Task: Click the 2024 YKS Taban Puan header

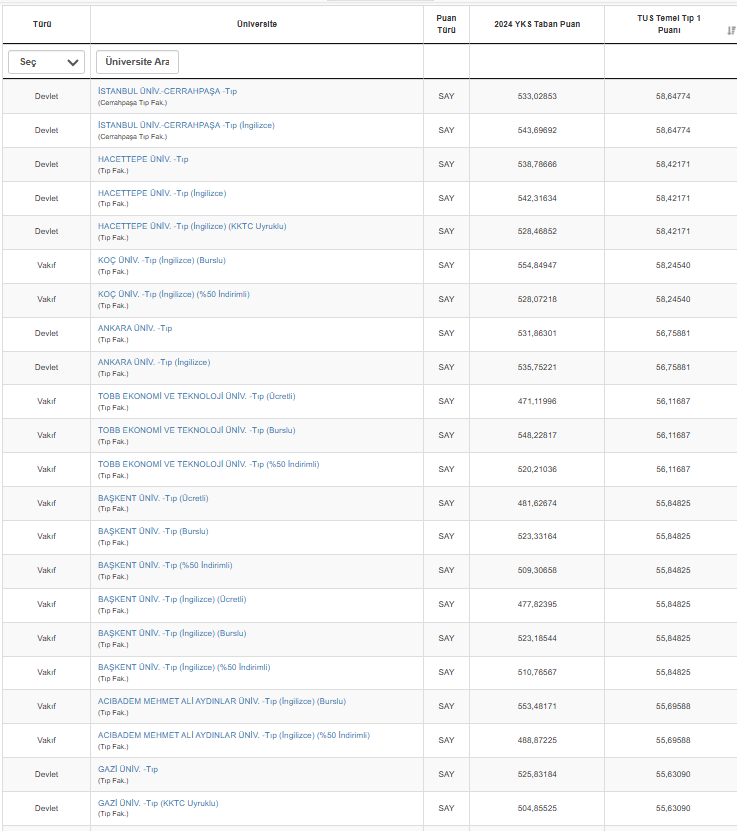Action: [537, 24]
